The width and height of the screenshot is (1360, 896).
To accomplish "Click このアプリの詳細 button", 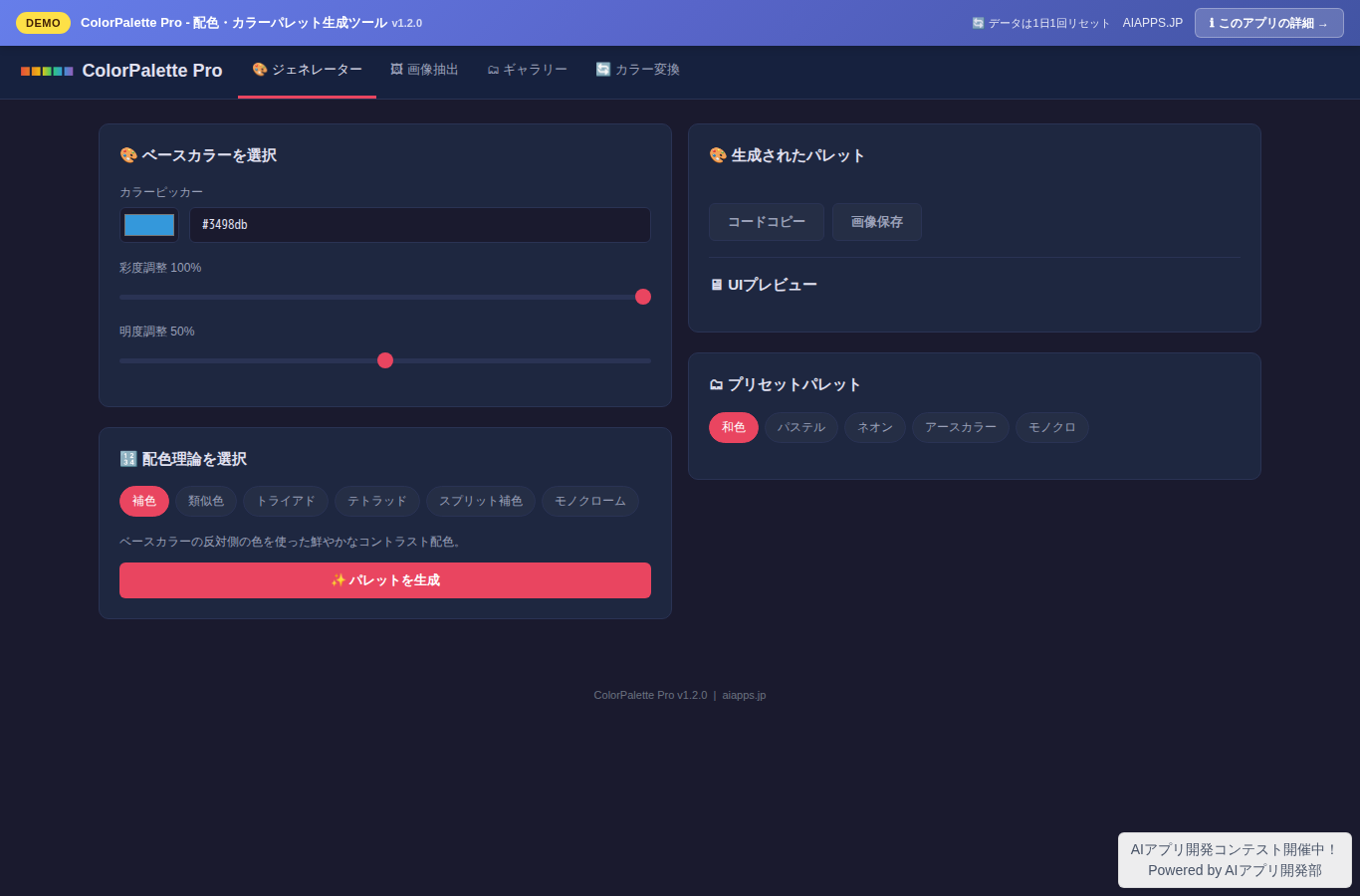I will [1268, 23].
